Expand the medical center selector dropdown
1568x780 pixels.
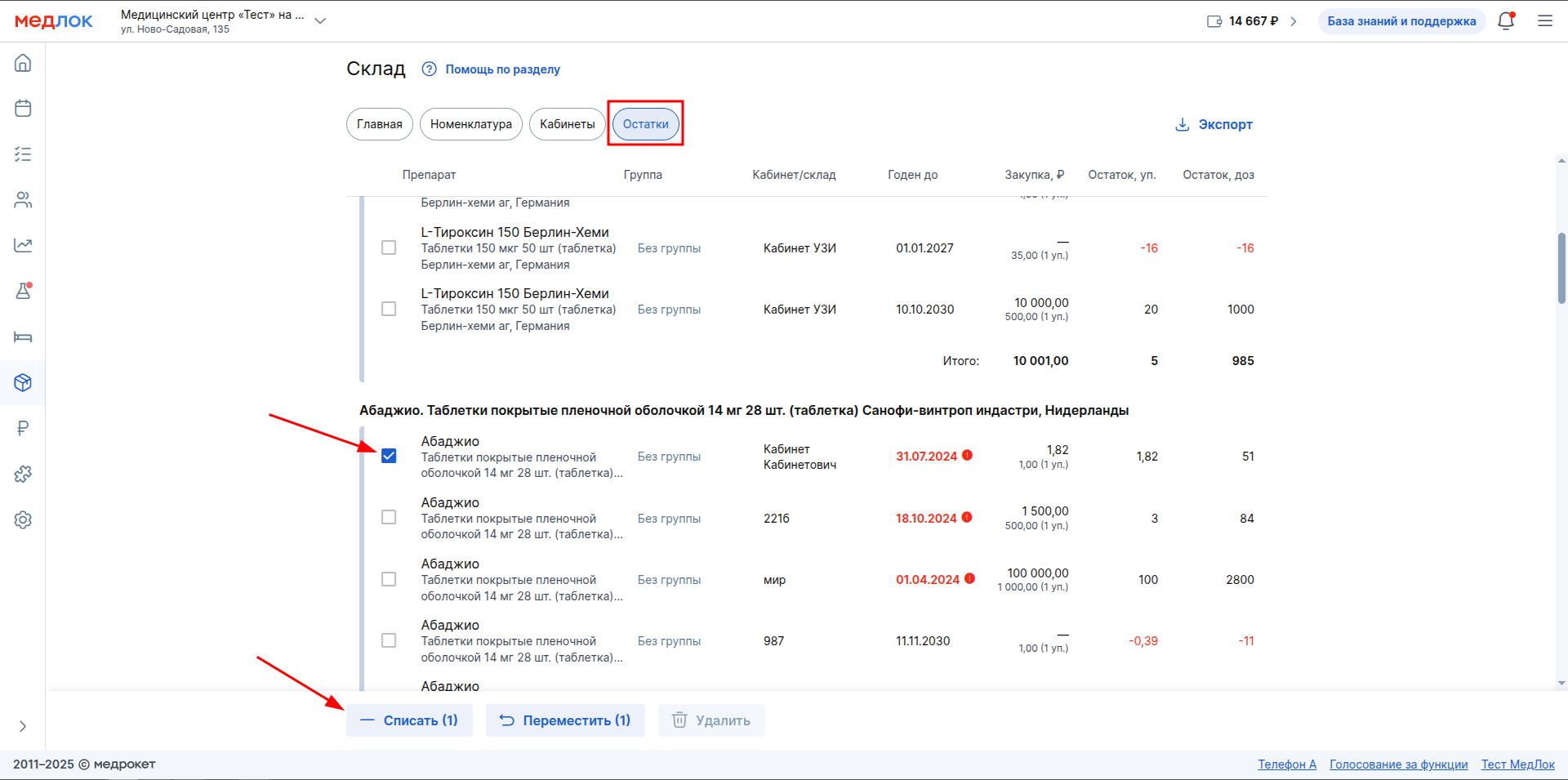(320, 21)
